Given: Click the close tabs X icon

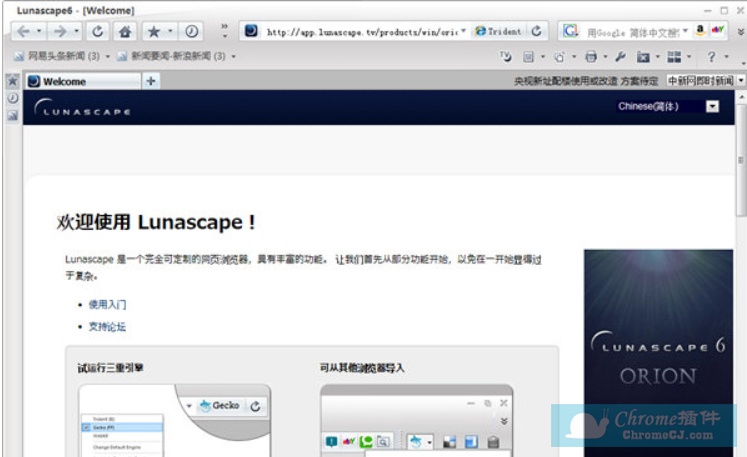Looking at the screenshot, I should pyautogui.click(x=643, y=57).
